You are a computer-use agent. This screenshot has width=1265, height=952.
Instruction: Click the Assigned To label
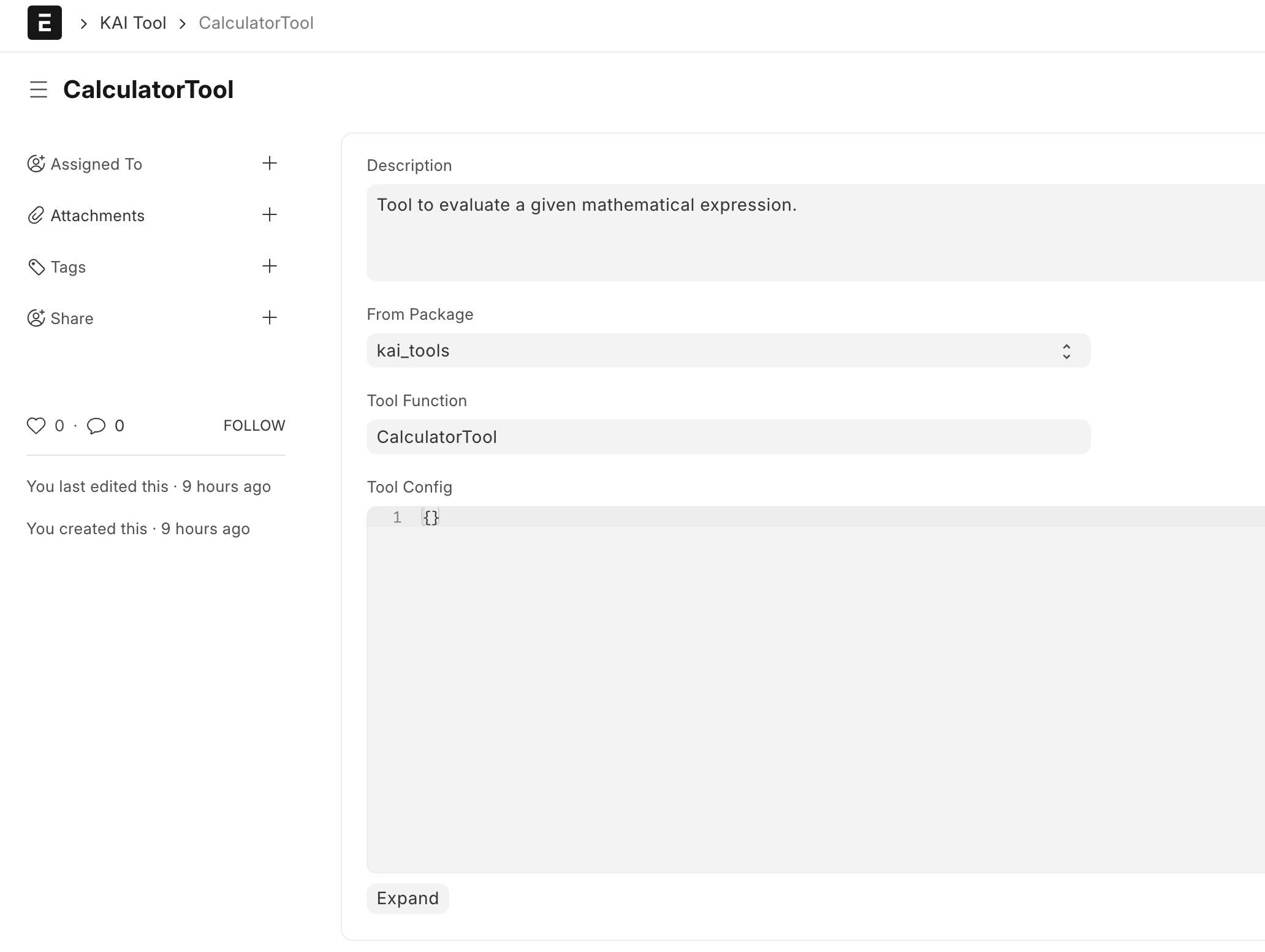96,164
